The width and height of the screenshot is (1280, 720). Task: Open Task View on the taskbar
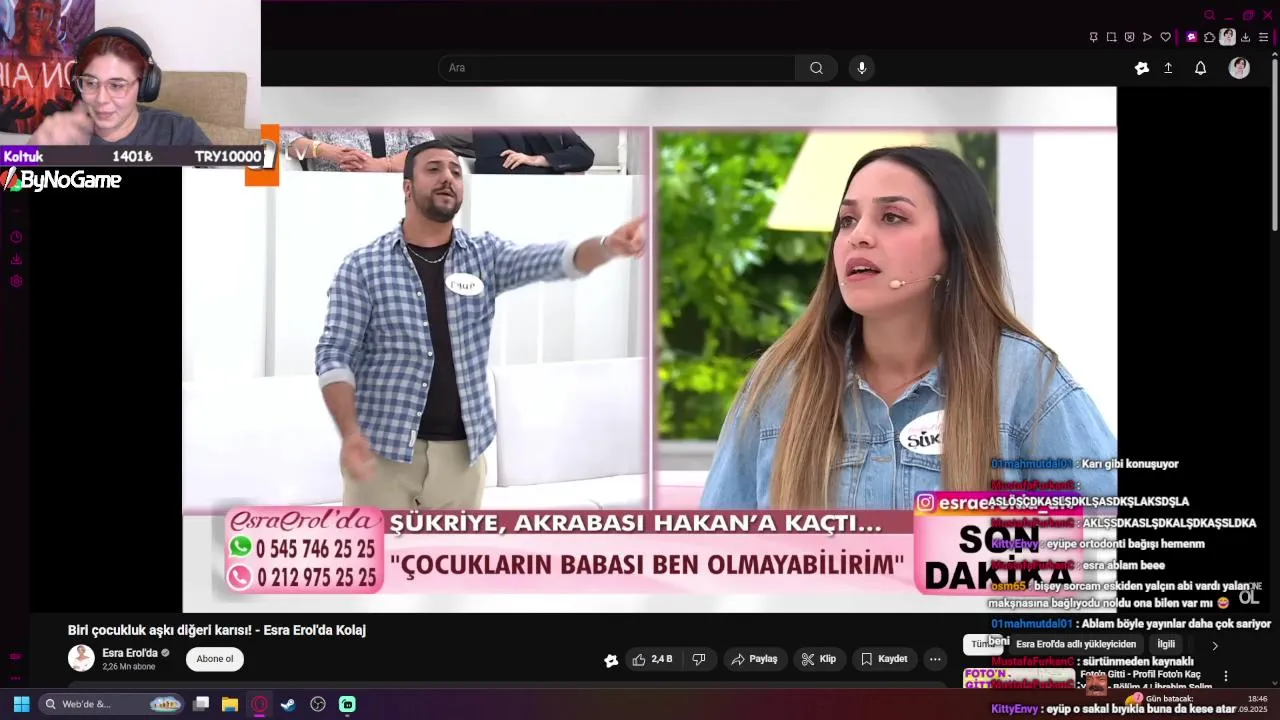201,704
